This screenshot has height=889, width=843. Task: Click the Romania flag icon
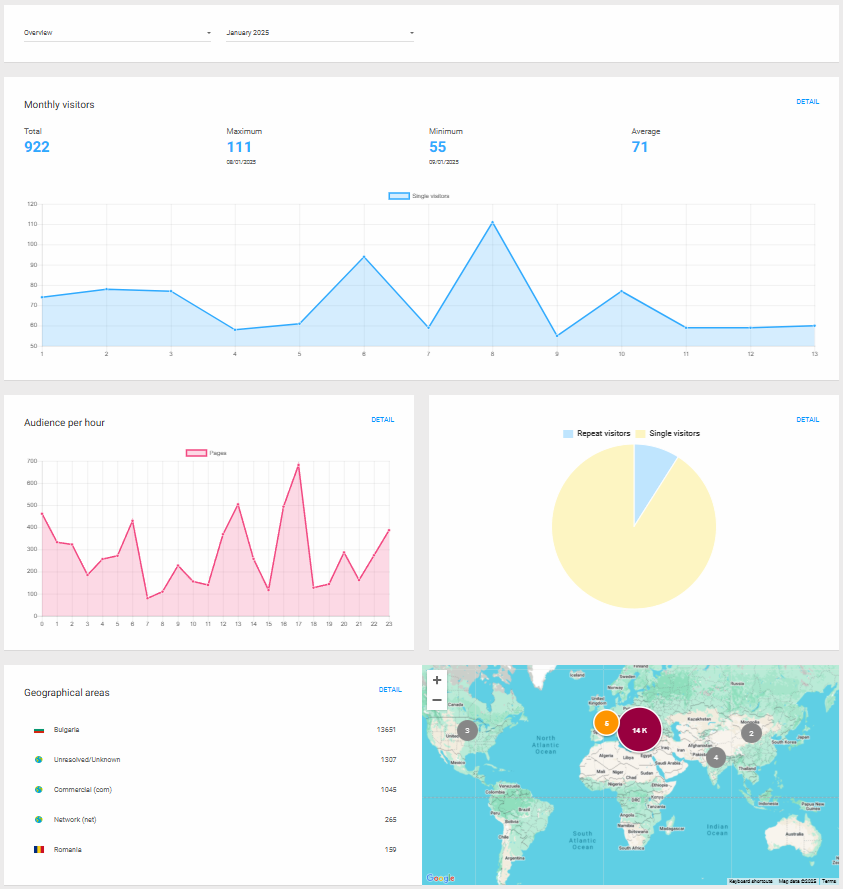39,850
